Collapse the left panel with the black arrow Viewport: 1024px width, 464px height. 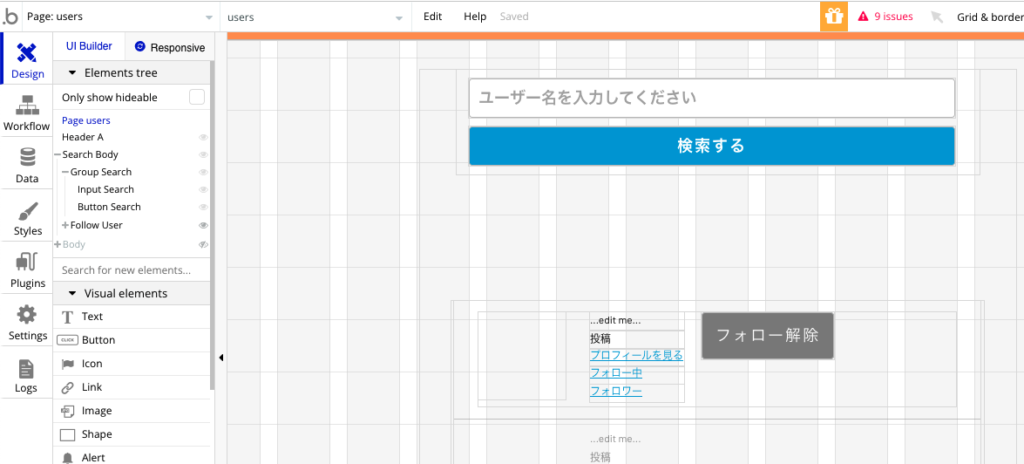tap(221, 357)
